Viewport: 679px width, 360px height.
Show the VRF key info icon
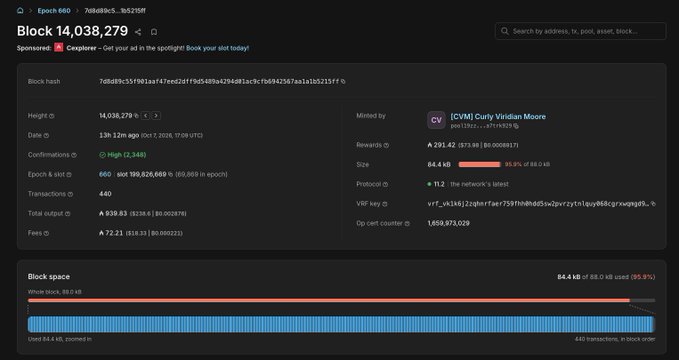pyautogui.click(x=385, y=204)
